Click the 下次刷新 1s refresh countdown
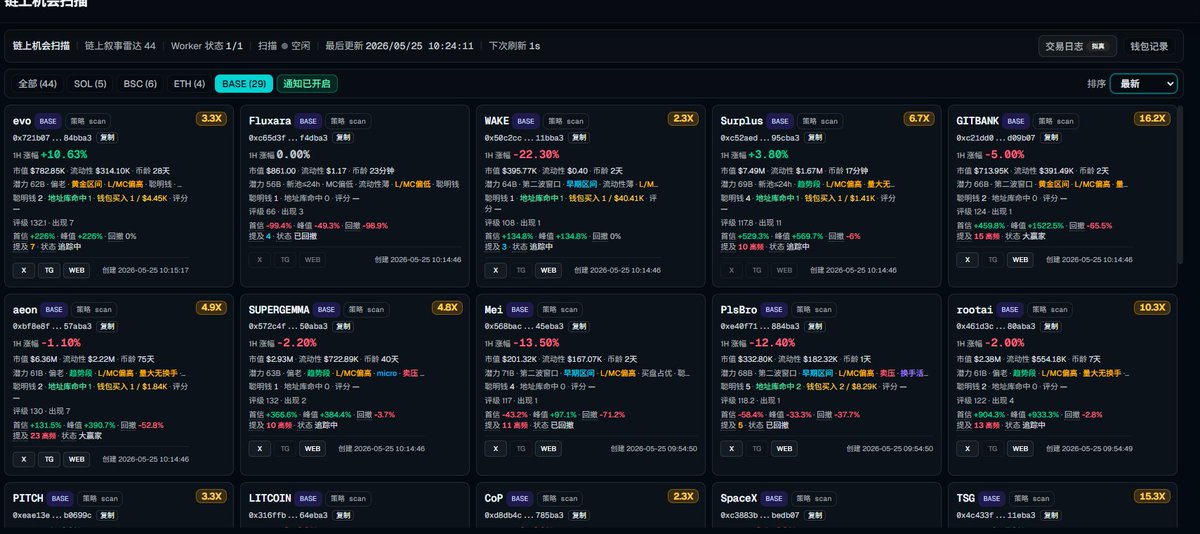The height and width of the screenshot is (534, 1200). coord(514,46)
